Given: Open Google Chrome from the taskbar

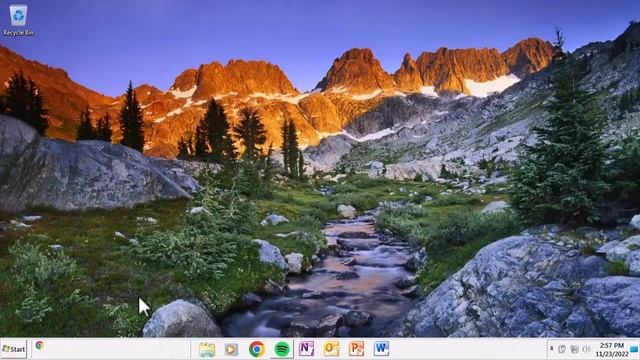Looking at the screenshot, I should tap(257, 349).
